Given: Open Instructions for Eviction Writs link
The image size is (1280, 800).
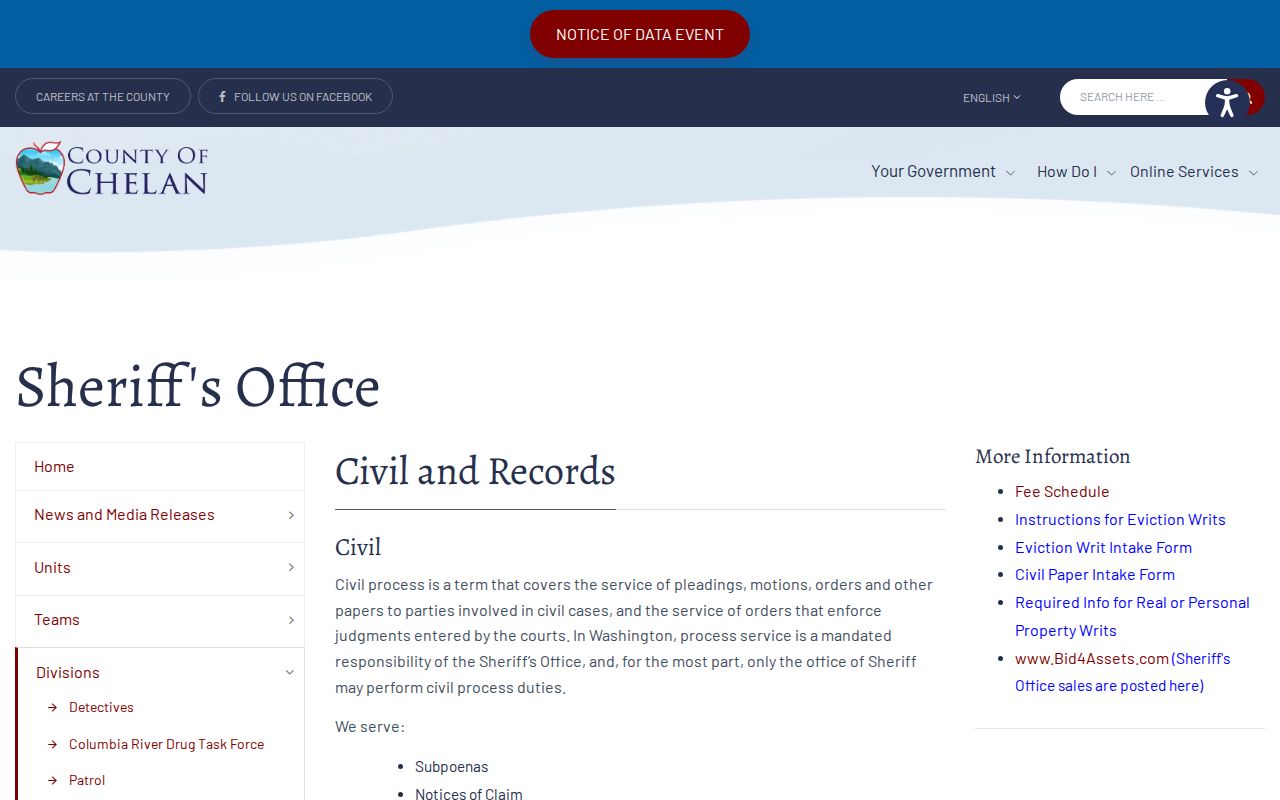Looking at the screenshot, I should point(1120,520).
